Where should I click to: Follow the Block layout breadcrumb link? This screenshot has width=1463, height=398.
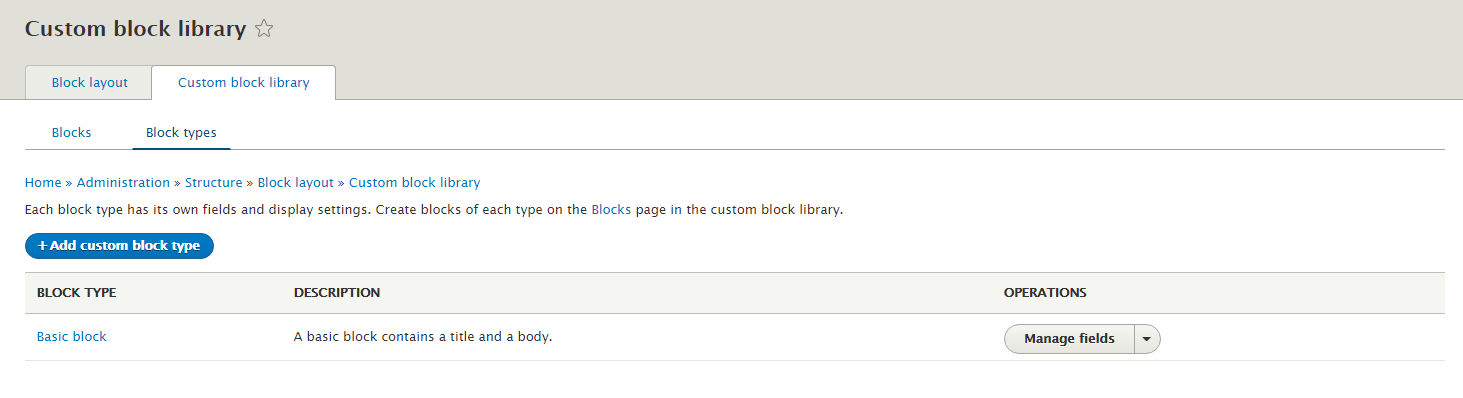click(296, 183)
